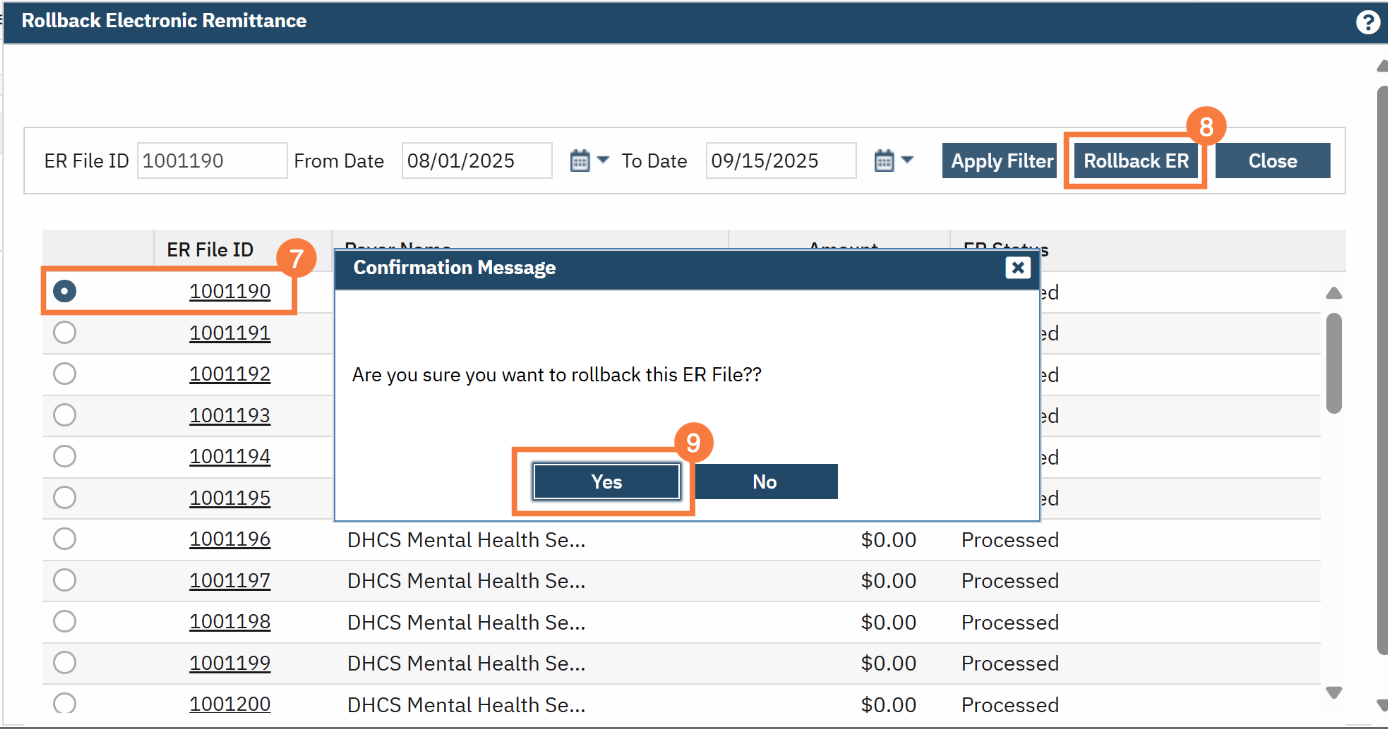Open the help question mark icon
This screenshot has height=729, width=1388.
[x=1367, y=22]
